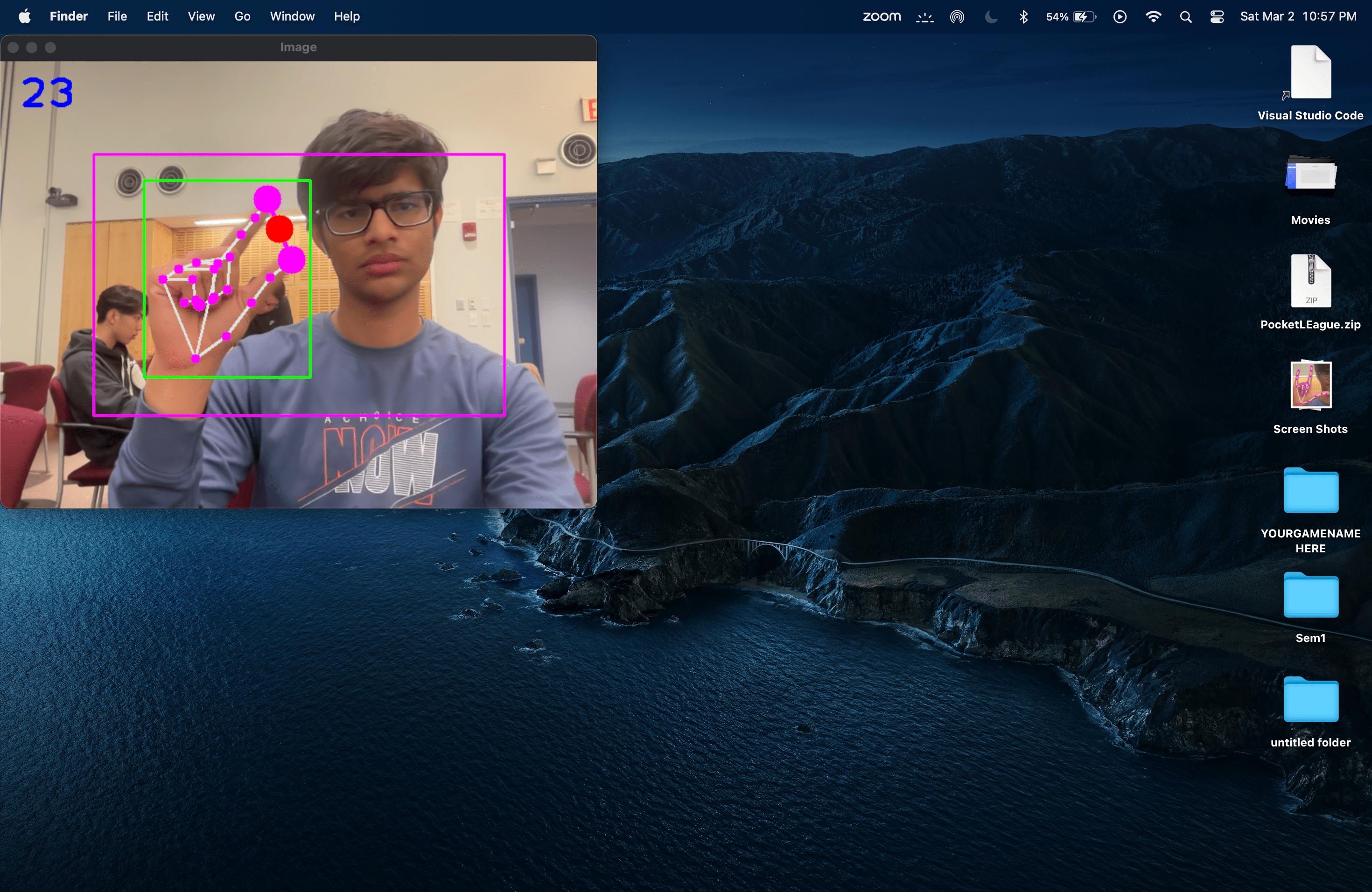Select the Sem1 folder

tap(1310, 595)
